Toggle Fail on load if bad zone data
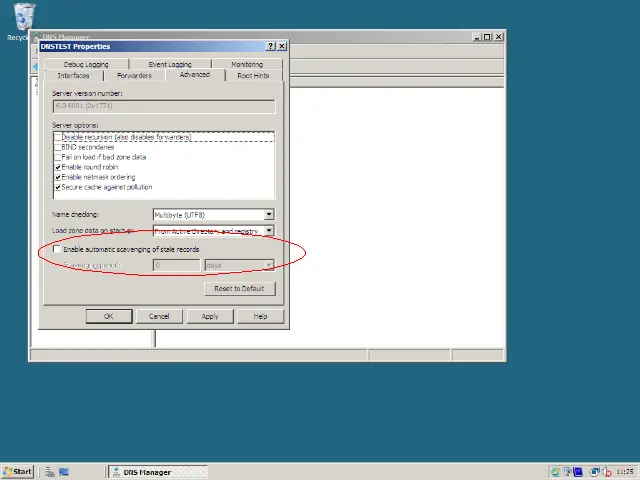 click(x=58, y=157)
